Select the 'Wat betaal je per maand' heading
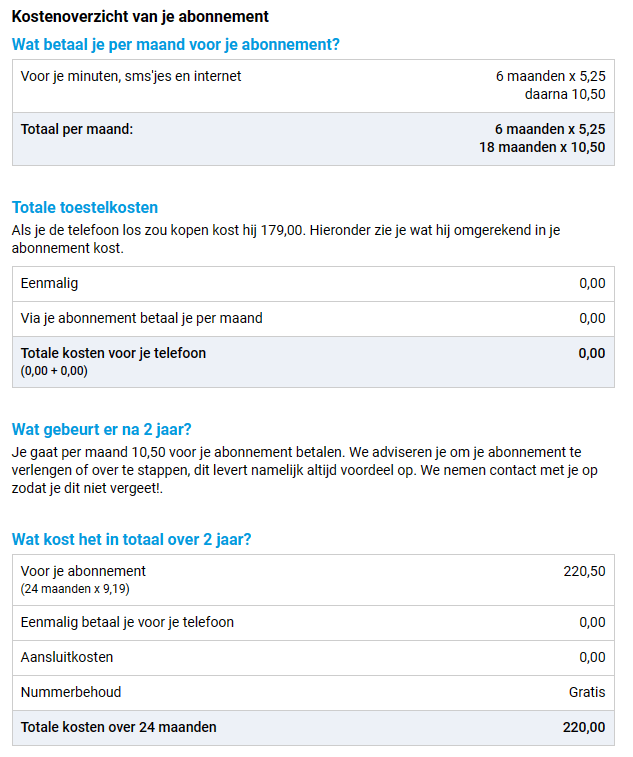Viewport: 633px width, 757px height. (x=175, y=44)
